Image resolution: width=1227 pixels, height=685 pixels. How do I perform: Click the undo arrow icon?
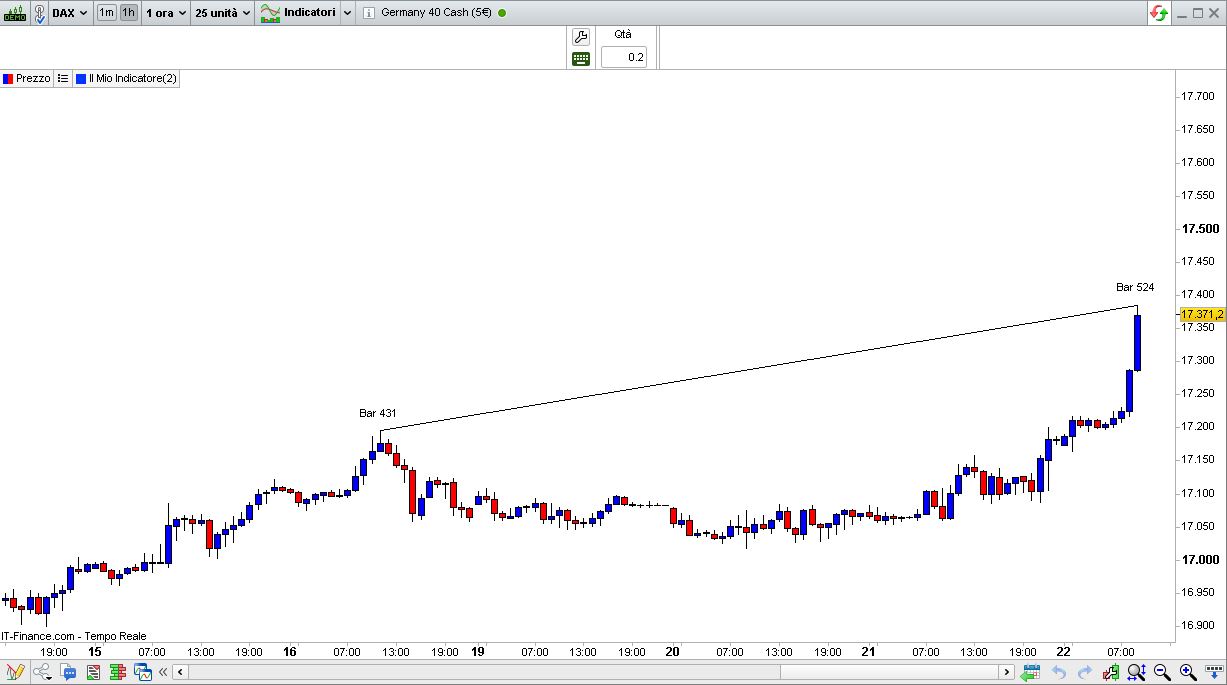[x=1058, y=672]
